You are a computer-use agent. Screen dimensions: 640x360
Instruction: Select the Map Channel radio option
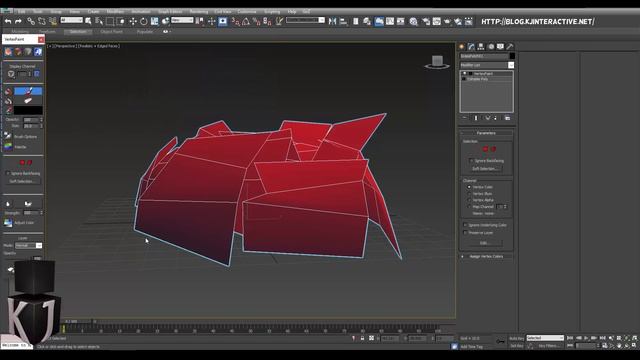(x=469, y=207)
